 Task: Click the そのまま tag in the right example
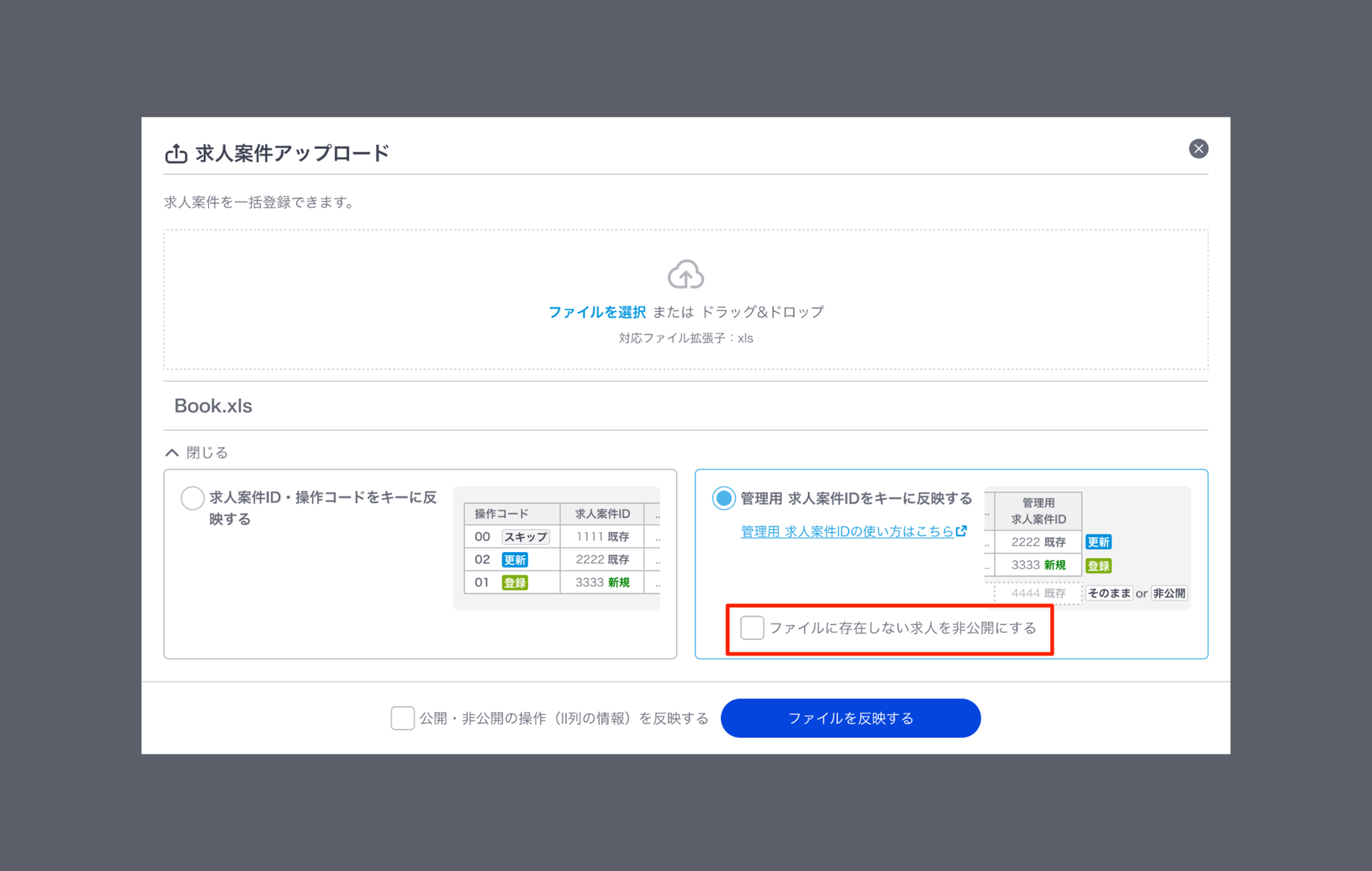pos(1109,593)
